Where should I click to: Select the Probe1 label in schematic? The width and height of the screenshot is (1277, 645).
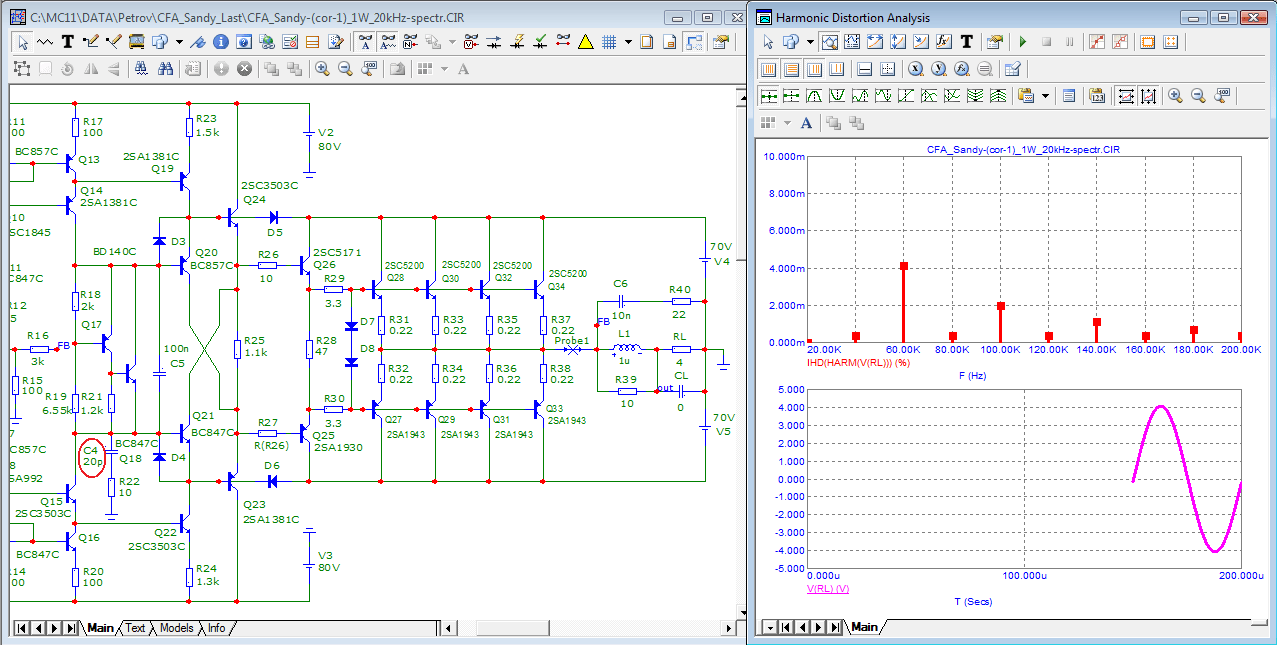click(572, 341)
